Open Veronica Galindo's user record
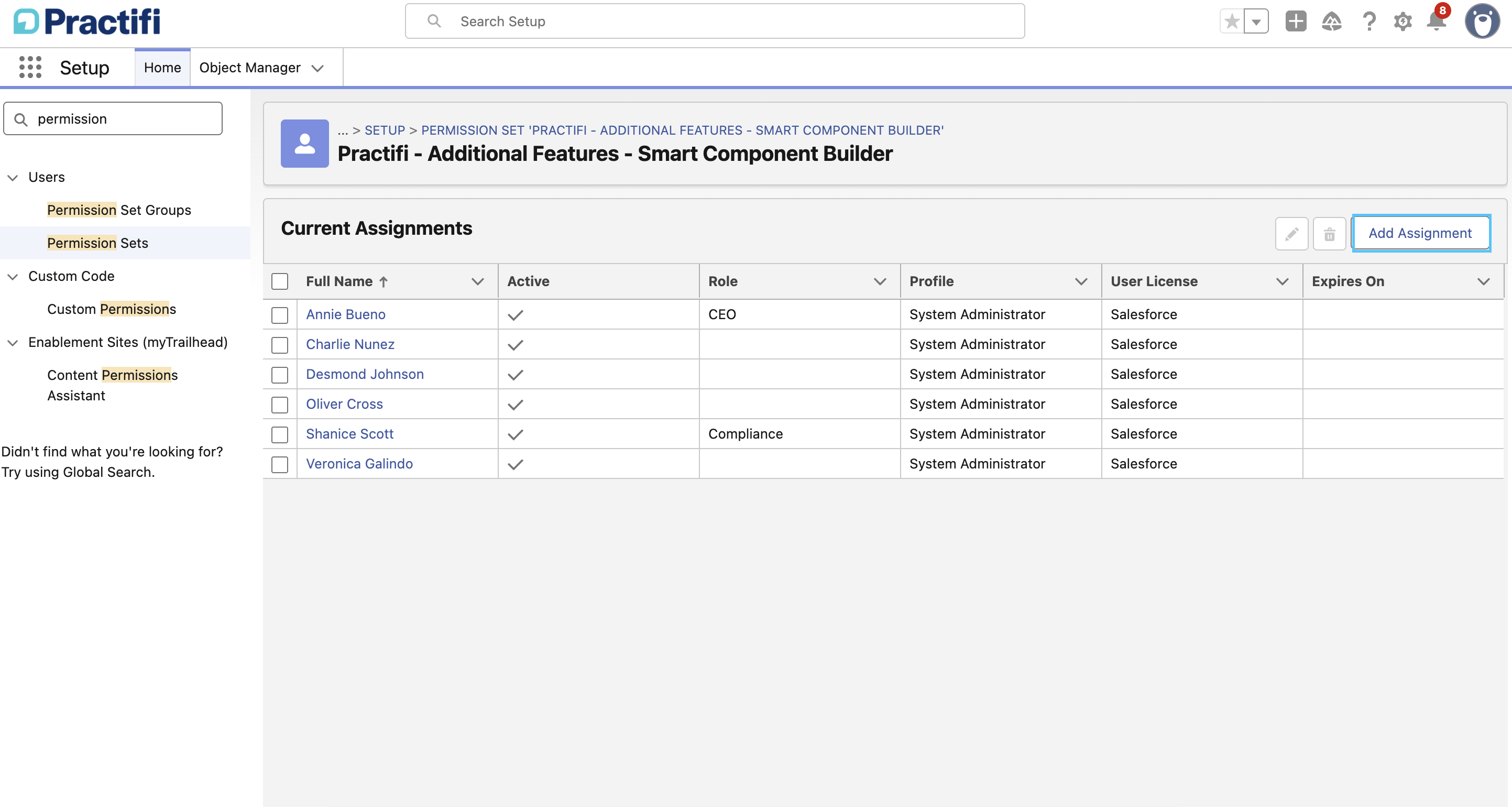Image resolution: width=1512 pixels, height=807 pixels. (x=359, y=464)
